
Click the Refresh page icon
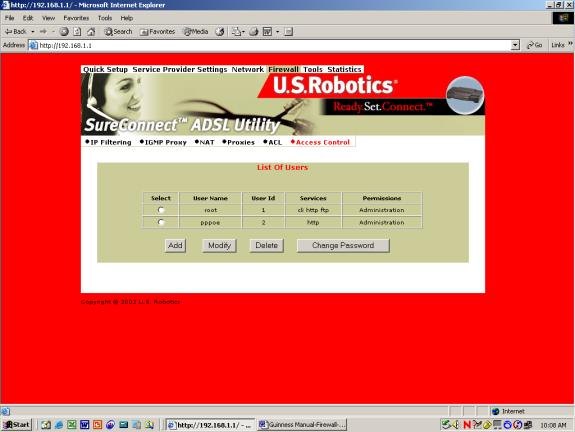[77, 32]
